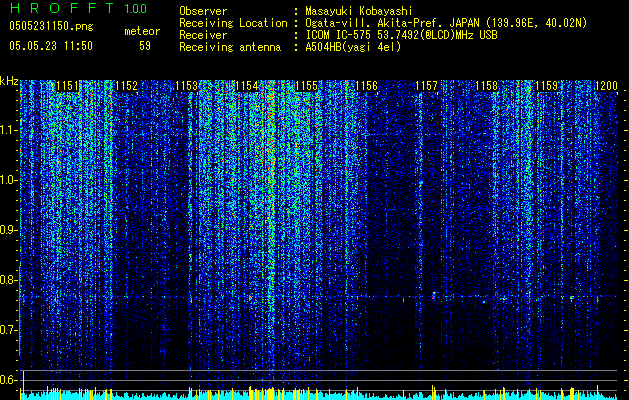Click the 1155 time marker

[306, 86]
